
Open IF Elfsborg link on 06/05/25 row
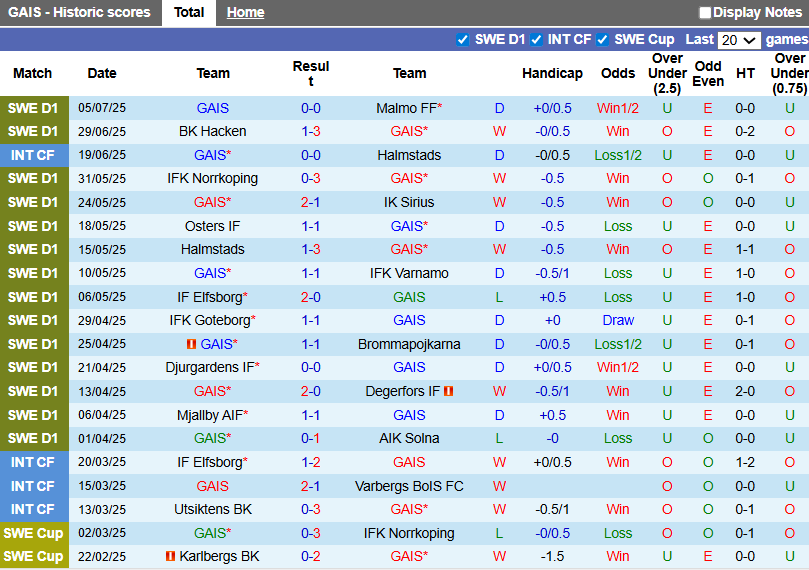coord(209,297)
